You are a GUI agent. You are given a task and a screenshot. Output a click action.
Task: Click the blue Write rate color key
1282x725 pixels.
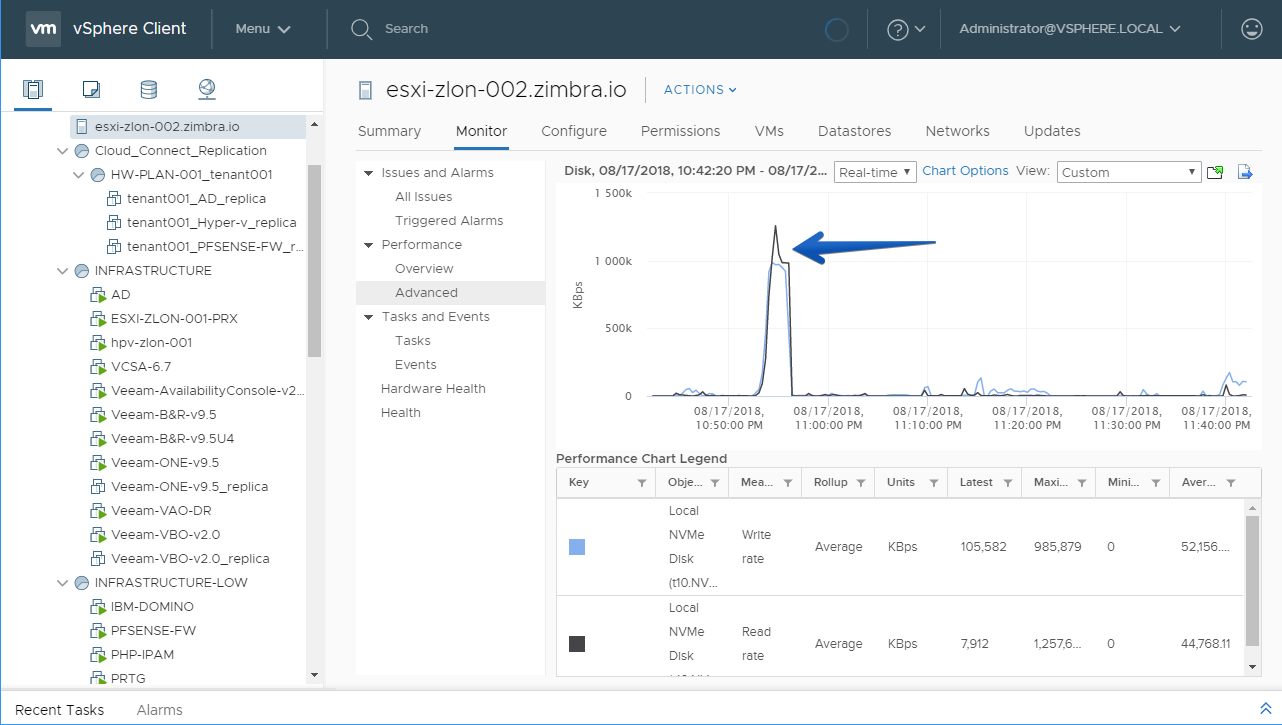point(577,547)
